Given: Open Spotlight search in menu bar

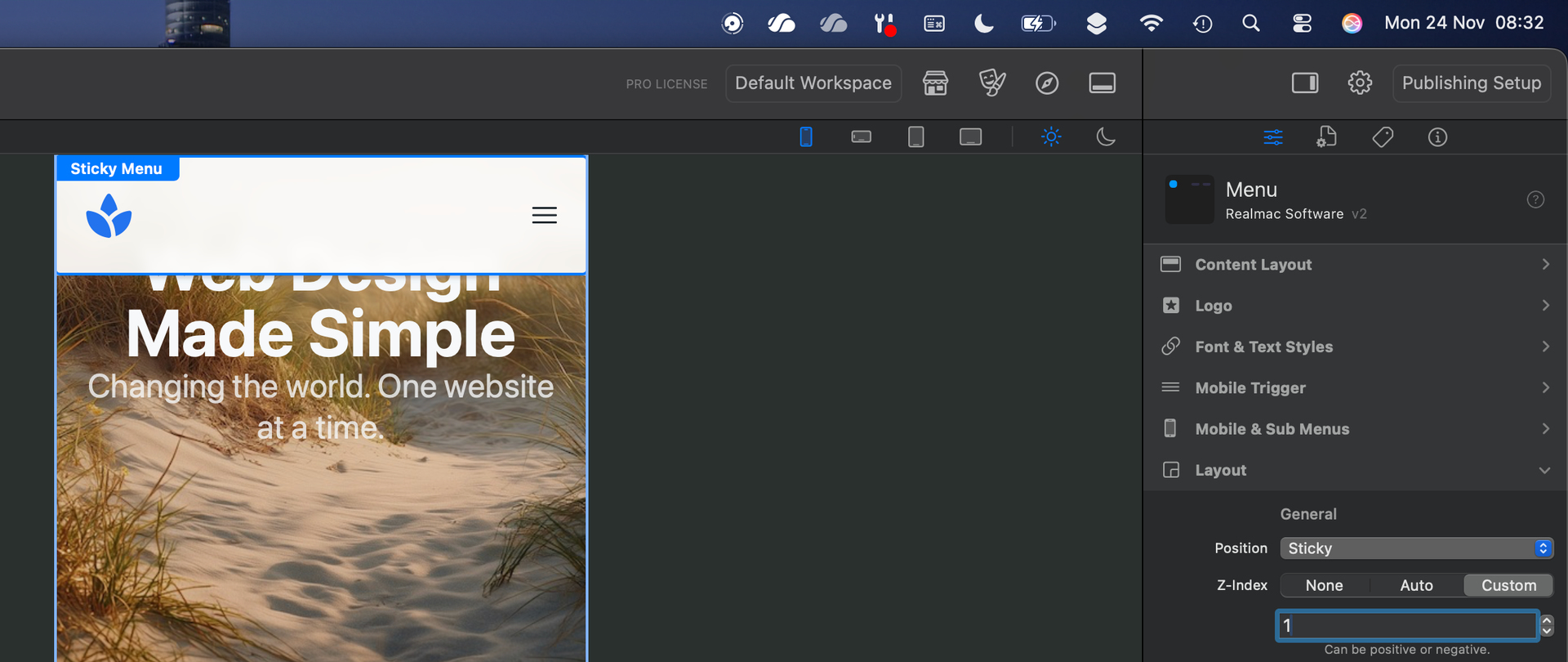Looking at the screenshot, I should pyautogui.click(x=1250, y=23).
